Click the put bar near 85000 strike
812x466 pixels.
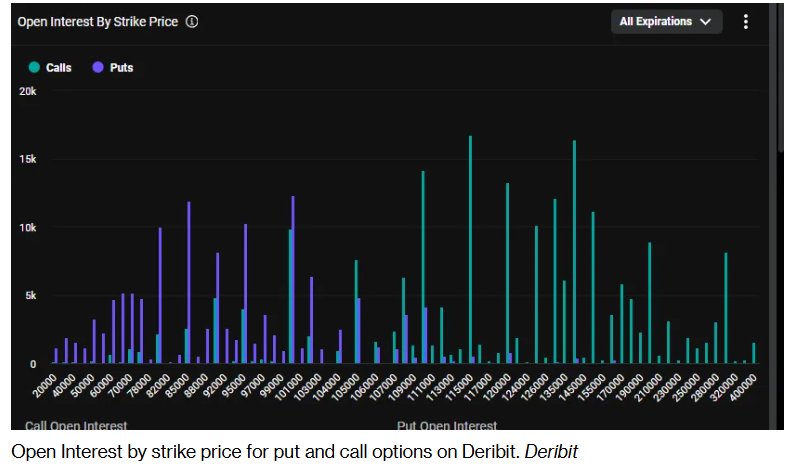pos(189,283)
